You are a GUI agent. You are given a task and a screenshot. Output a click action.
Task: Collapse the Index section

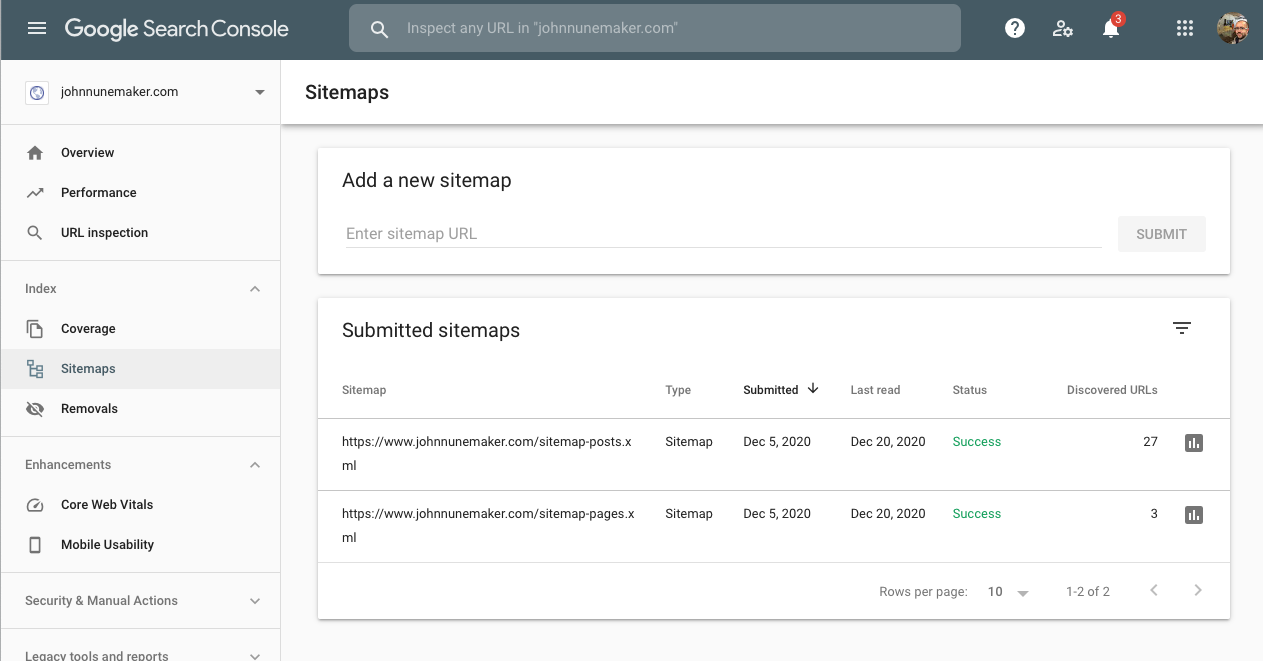tap(255, 289)
